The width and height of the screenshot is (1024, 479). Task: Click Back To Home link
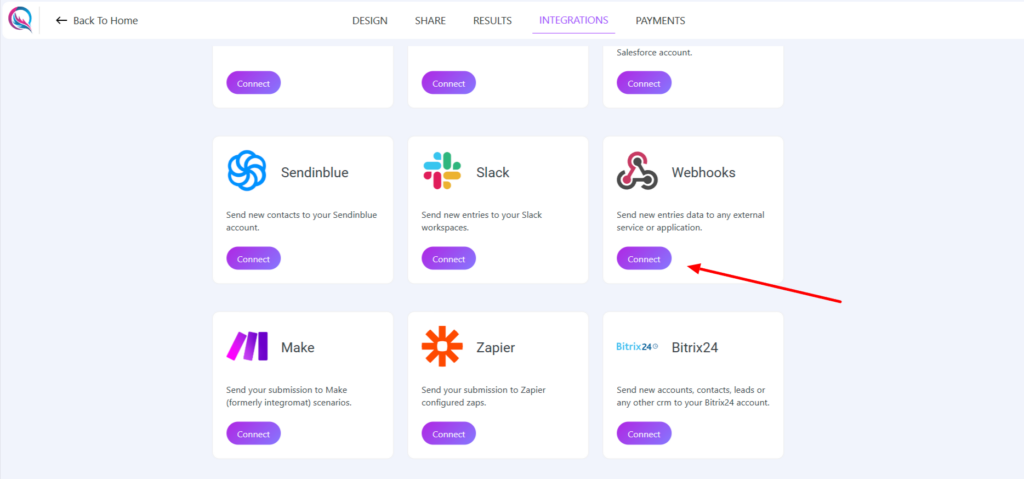[x=105, y=21]
